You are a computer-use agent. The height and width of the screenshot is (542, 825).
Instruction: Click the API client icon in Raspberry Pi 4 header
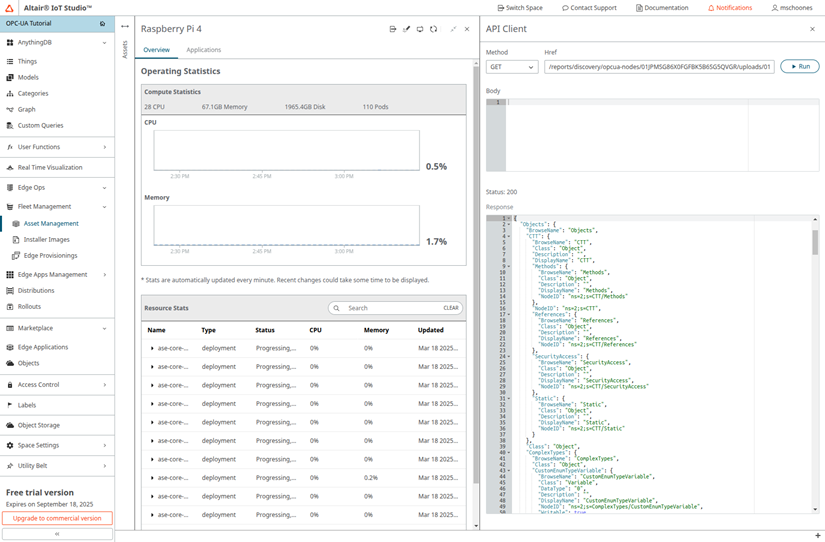tap(393, 29)
